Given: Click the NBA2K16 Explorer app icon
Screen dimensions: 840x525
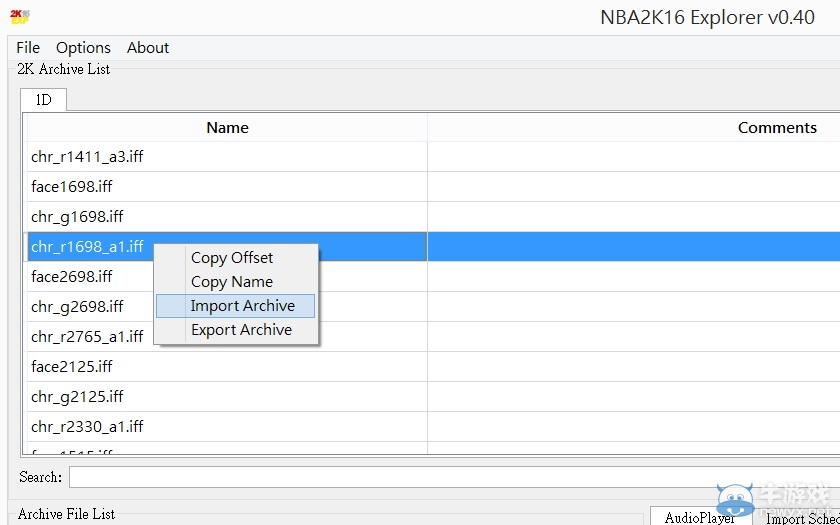Looking at the screenshot, I should point(20,17).
